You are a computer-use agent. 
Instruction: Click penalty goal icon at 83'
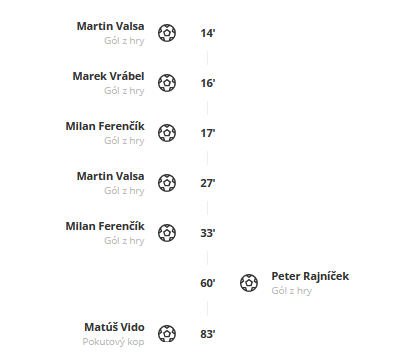[x=167, y=334]
